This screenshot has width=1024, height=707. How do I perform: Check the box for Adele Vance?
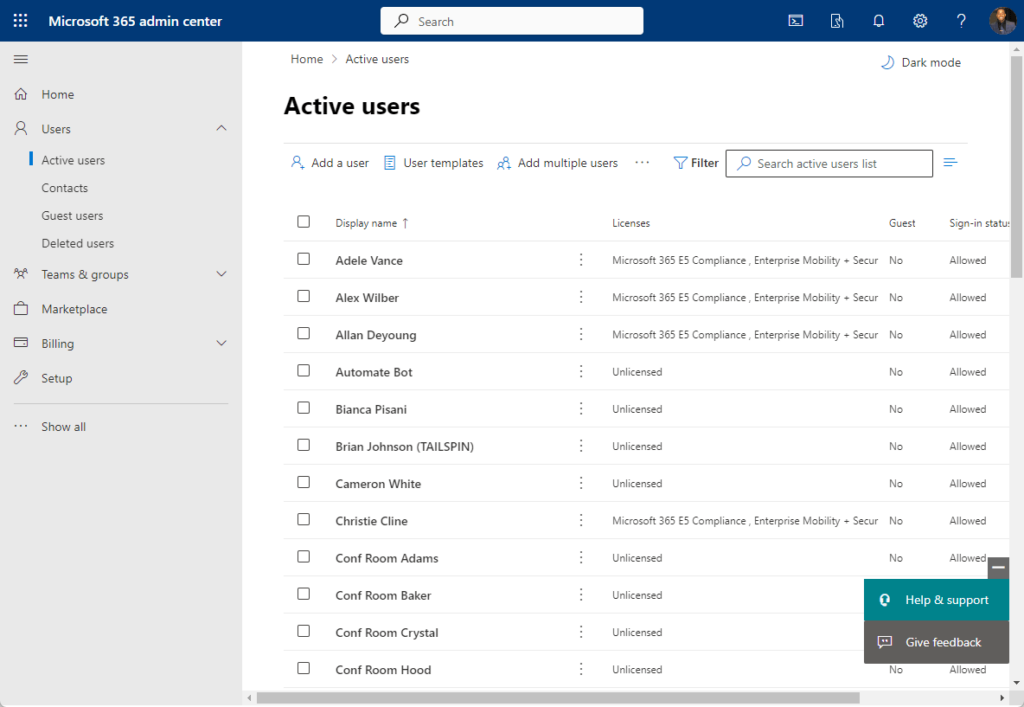[304, 259]
